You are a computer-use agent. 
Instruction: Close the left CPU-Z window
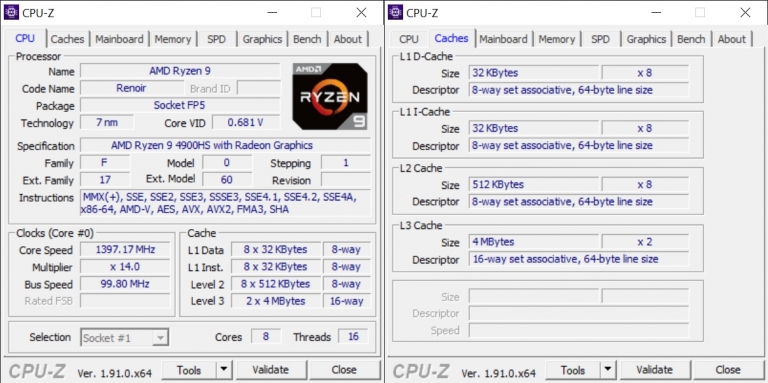361,13
